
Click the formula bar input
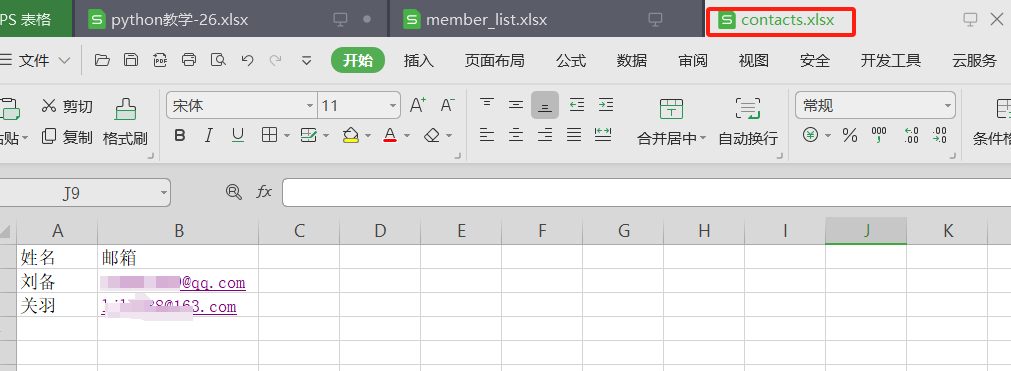[x=646, y=192]
